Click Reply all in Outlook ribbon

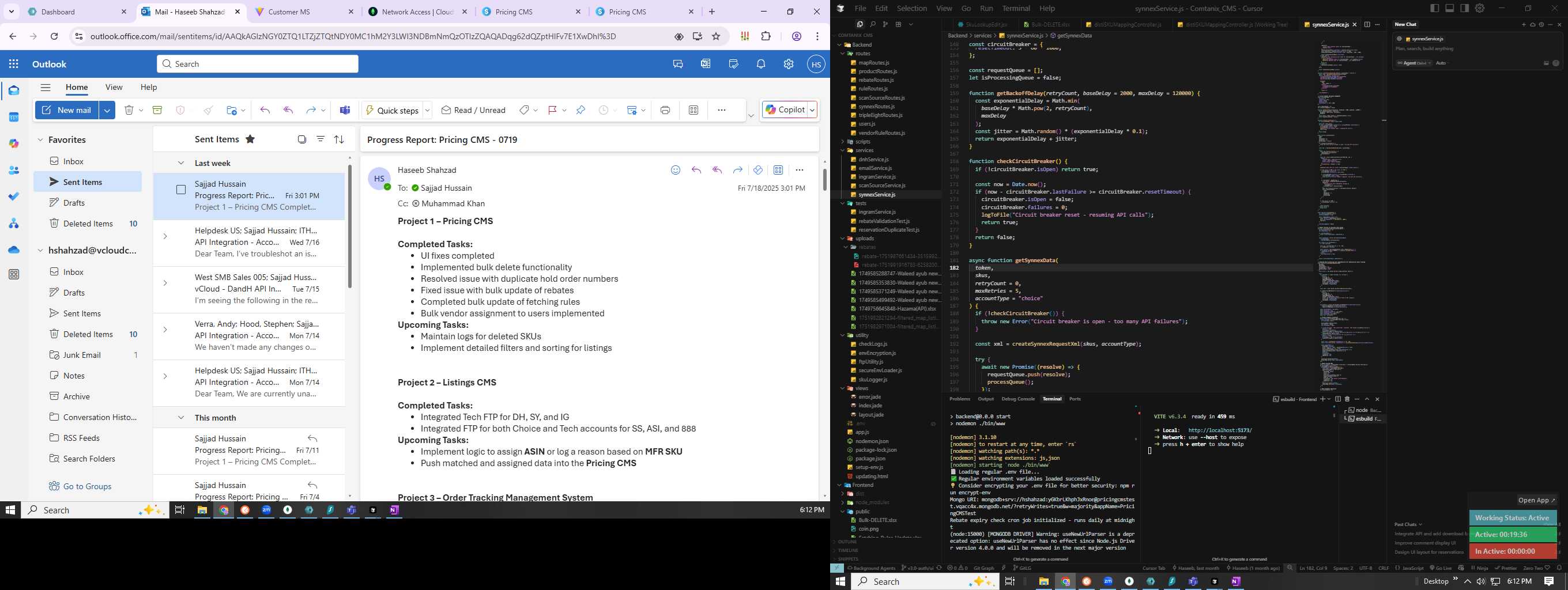click(288, 110)
